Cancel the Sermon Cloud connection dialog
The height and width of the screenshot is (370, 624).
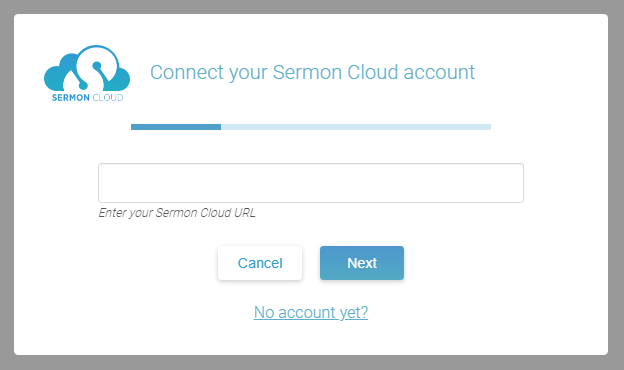260,263
